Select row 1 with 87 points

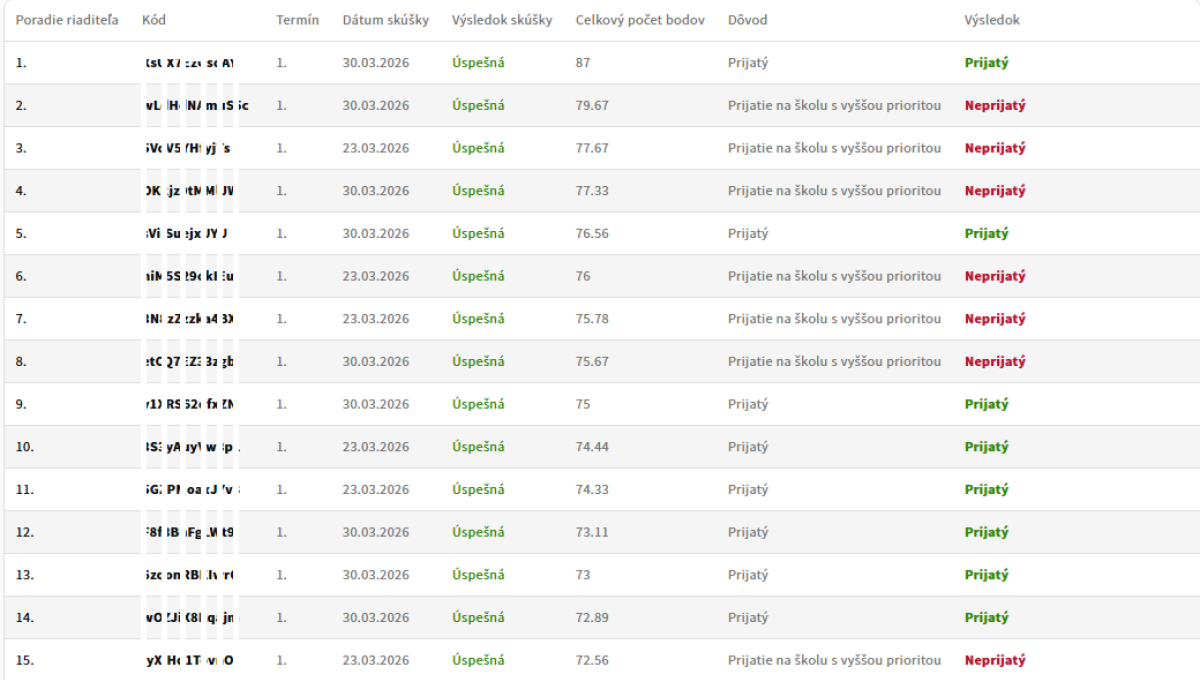[600, 62]
